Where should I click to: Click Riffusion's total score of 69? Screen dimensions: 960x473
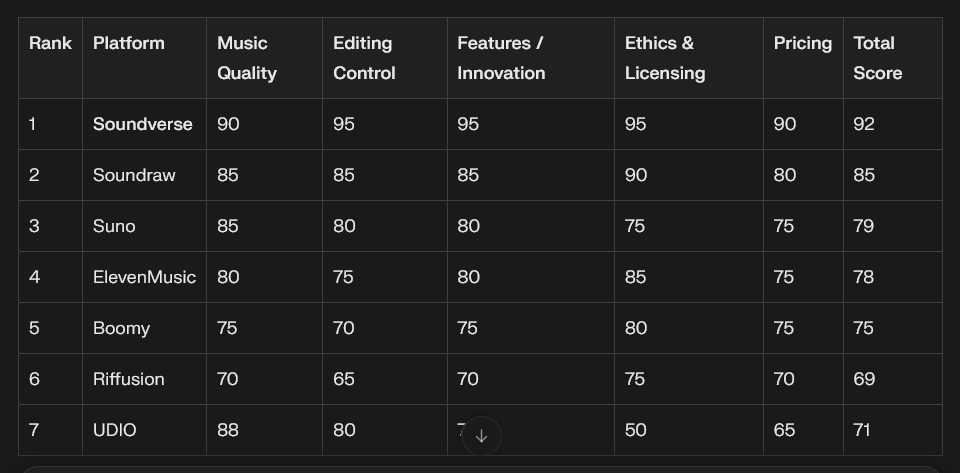864,379
